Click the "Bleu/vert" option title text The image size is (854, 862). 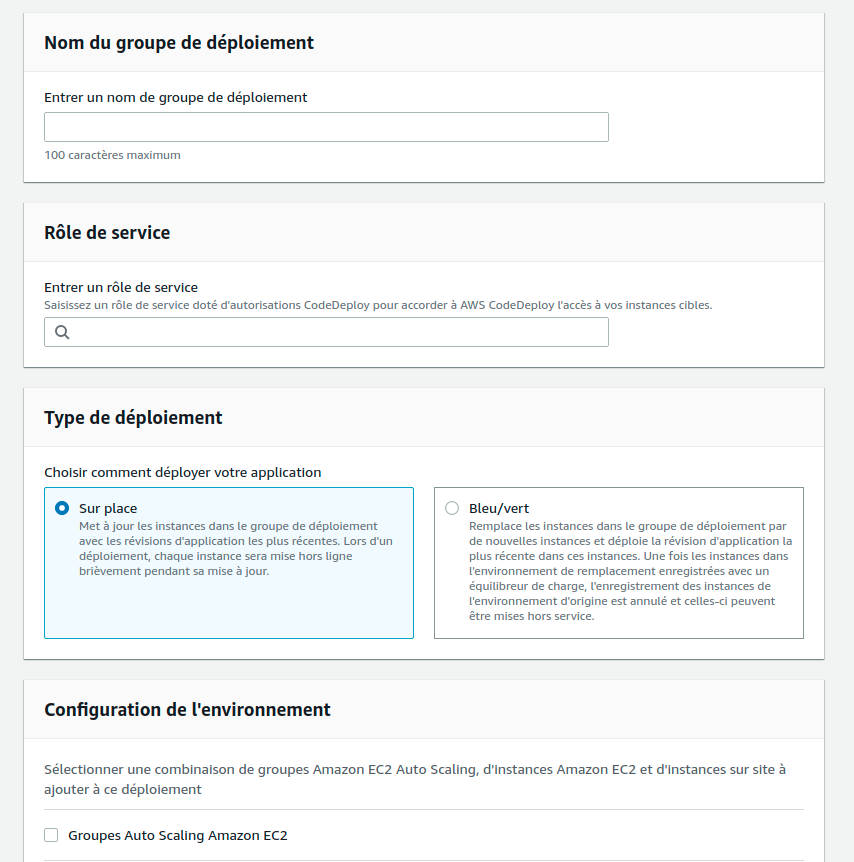point(499,508)
